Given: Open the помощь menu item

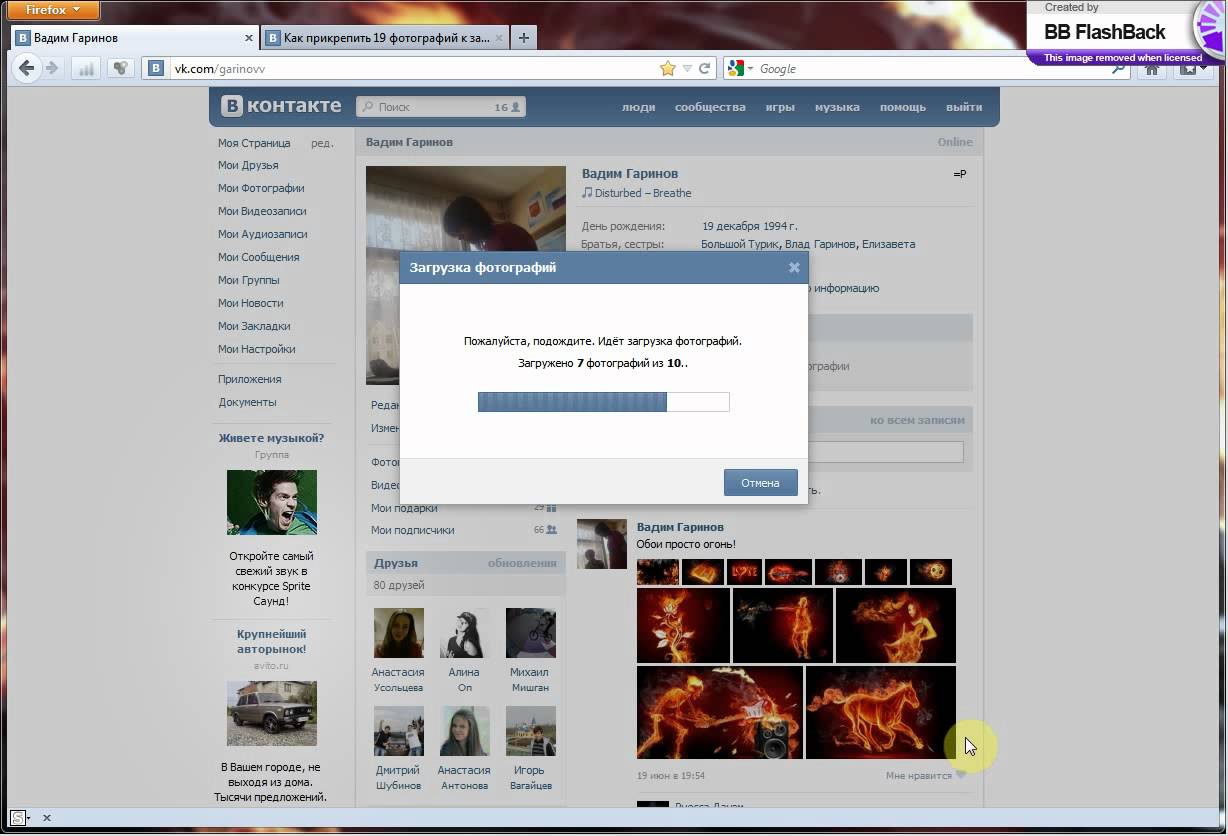Looking at the screenshot, I should pyautogui.click(x=903, y=107).
